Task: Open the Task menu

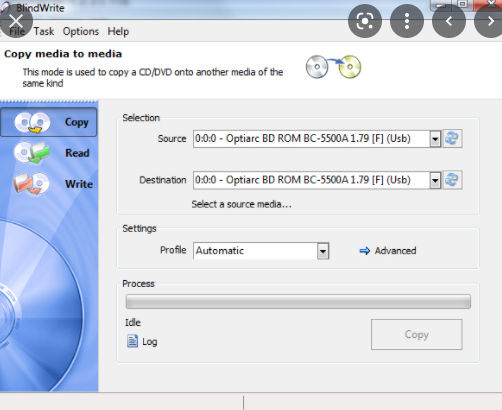Action: coord(44,31)
